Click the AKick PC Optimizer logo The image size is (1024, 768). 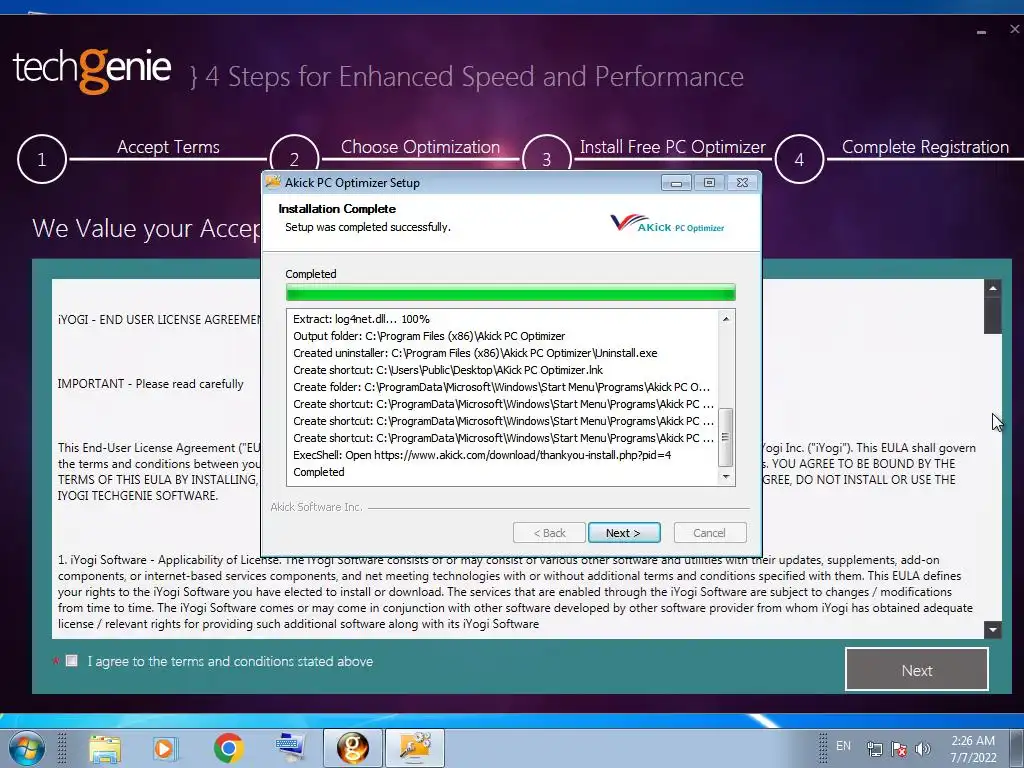(667, 224)
